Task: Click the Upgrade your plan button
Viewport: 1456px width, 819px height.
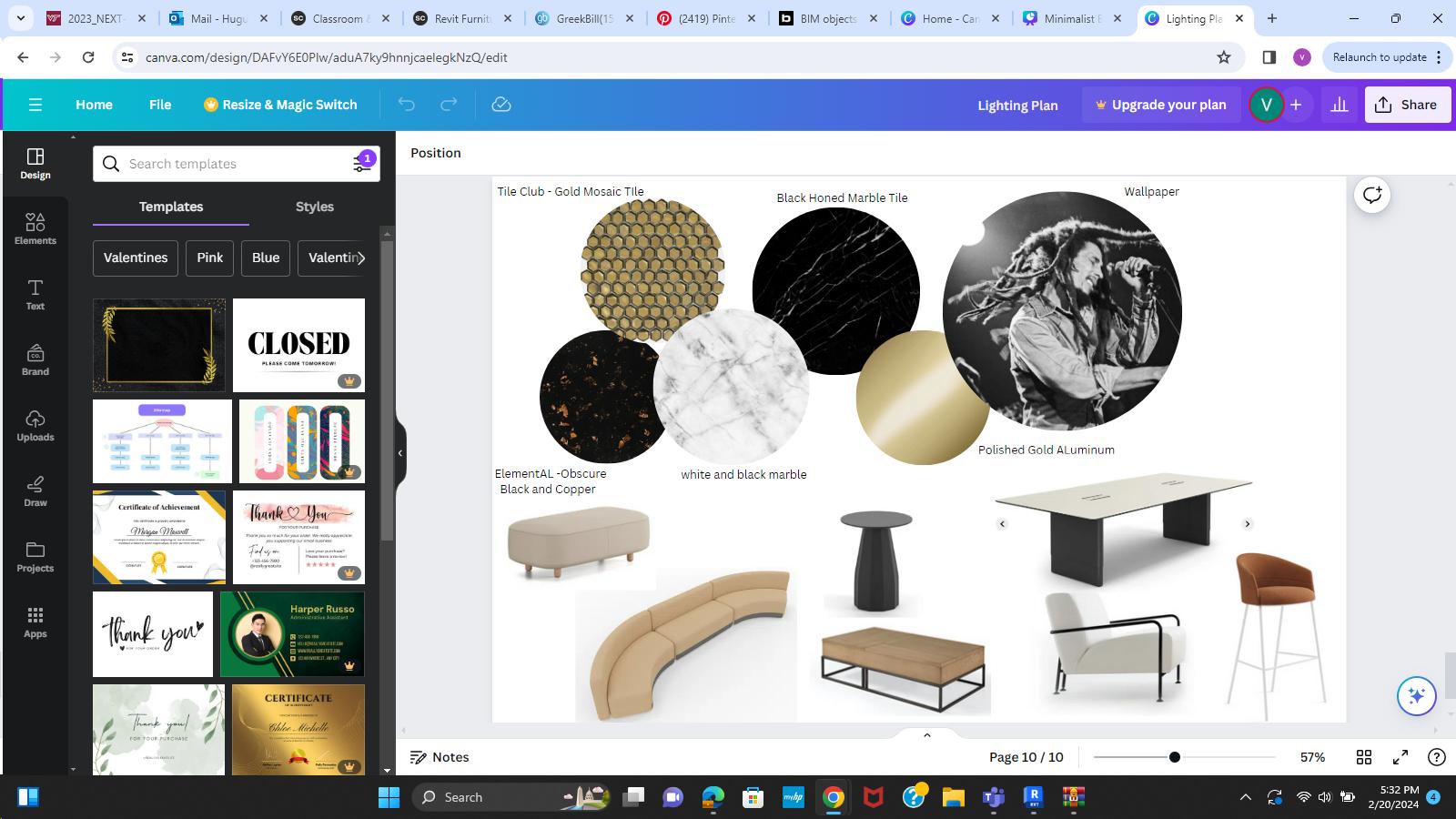Action: click(1160, 105)
